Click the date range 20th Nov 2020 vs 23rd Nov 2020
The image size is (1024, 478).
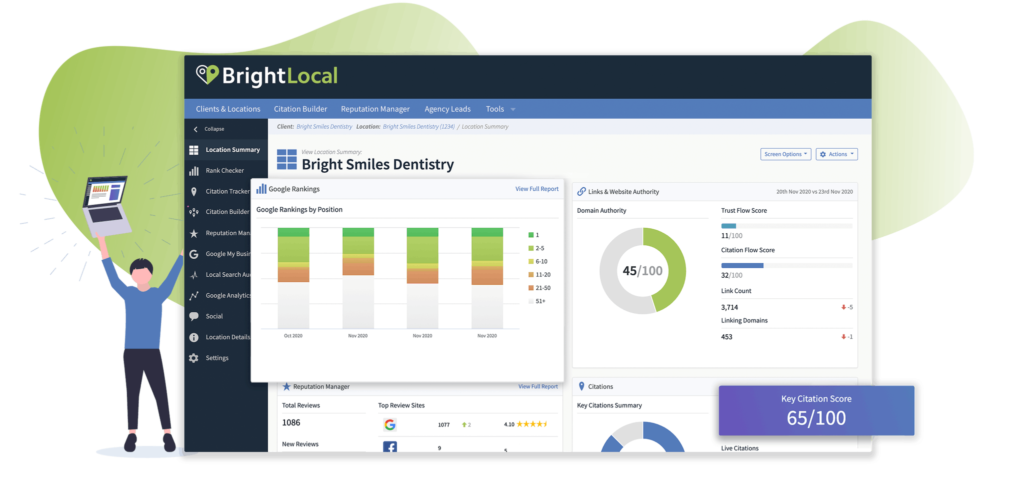pos(814,192)
